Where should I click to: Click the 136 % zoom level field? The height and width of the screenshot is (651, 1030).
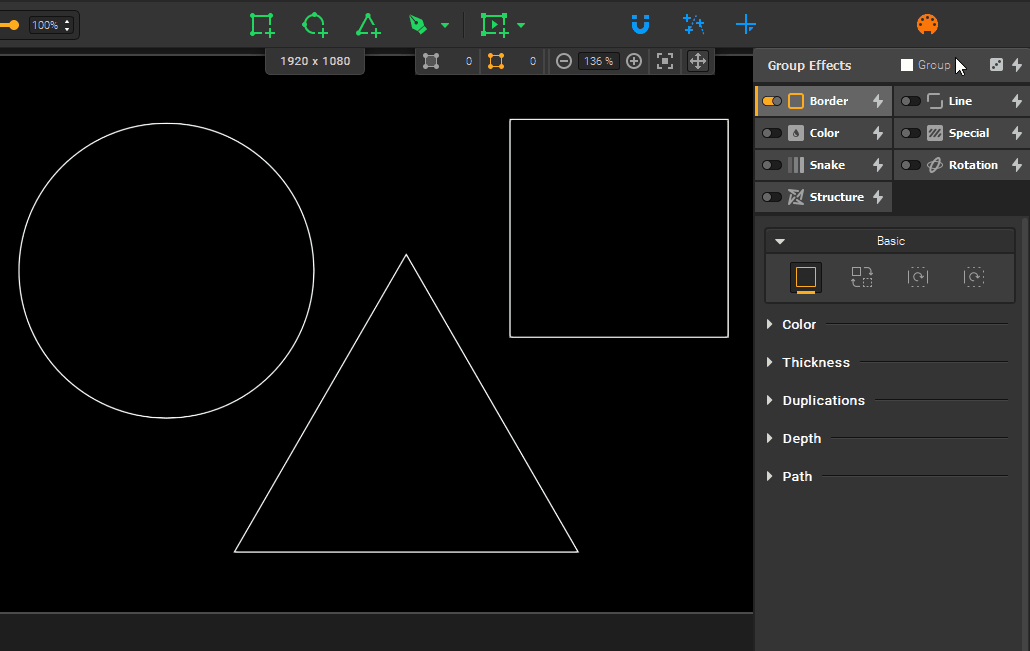pyautogui.click(x=598, y=61)
